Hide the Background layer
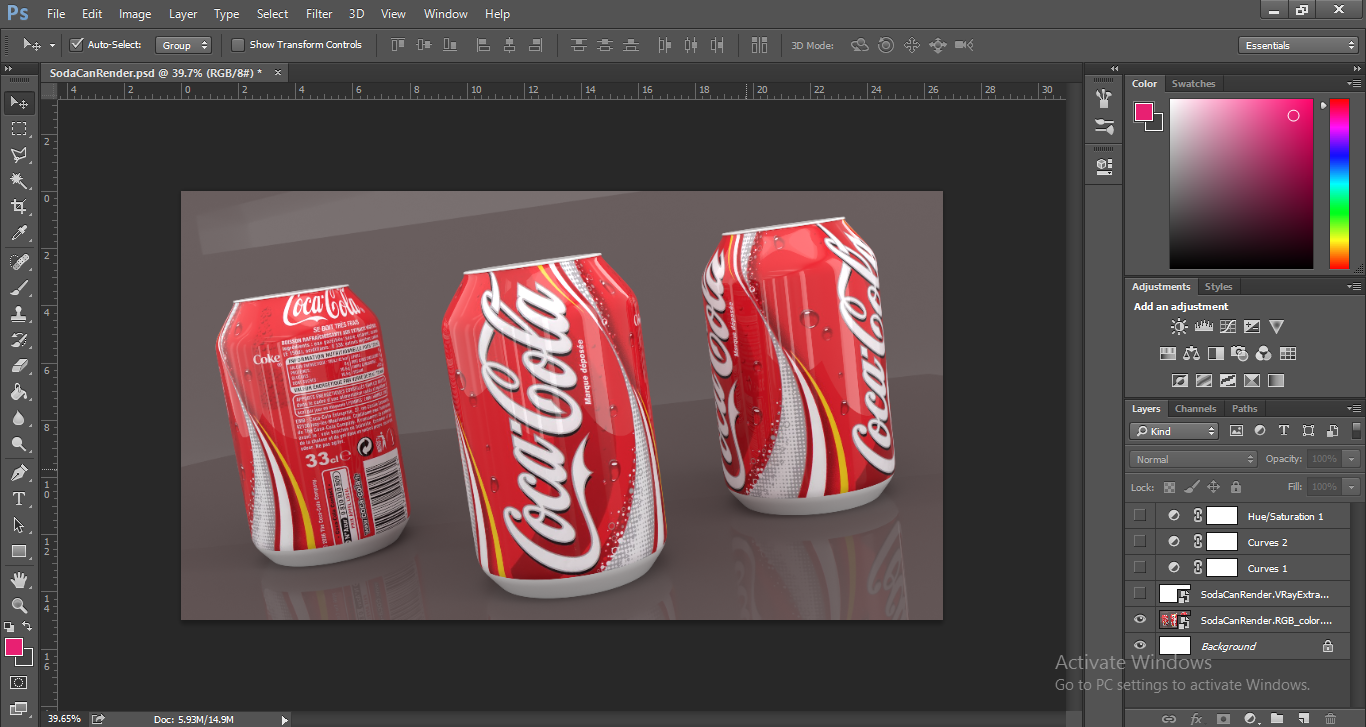 1140,646
